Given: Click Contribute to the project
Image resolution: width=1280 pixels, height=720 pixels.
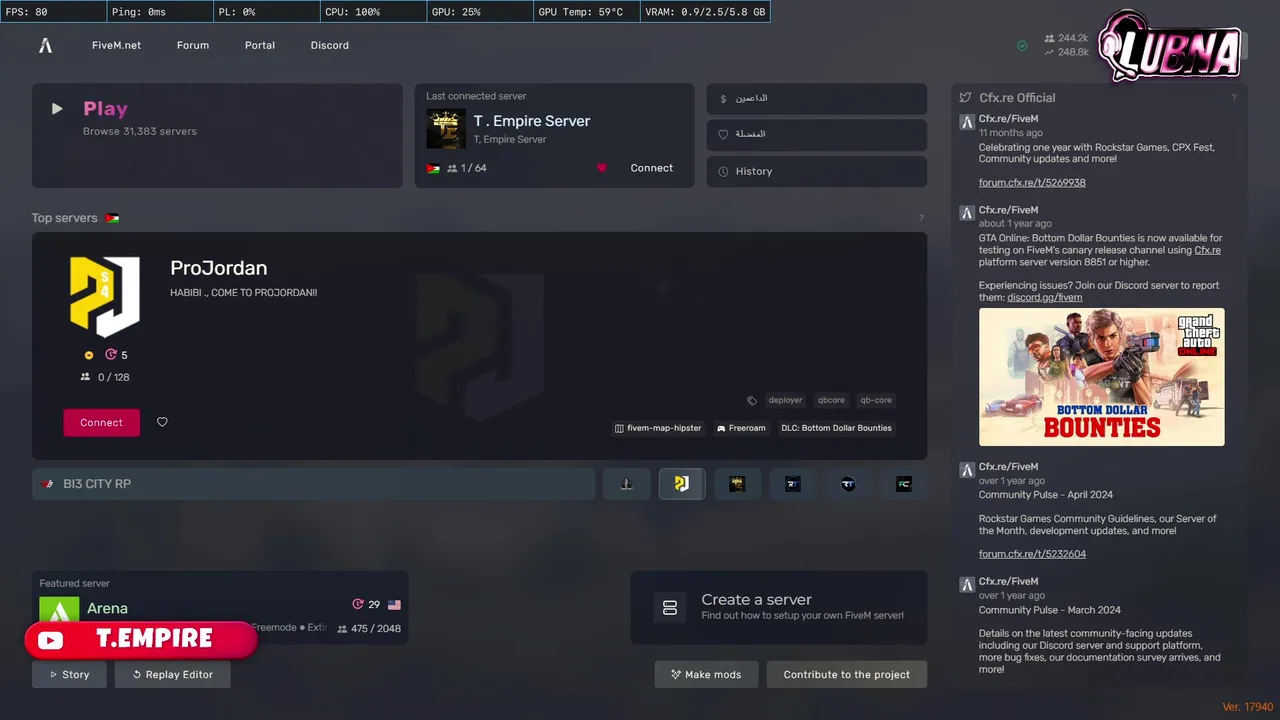Looking at the screenshot, I should [x=847, y=675].
